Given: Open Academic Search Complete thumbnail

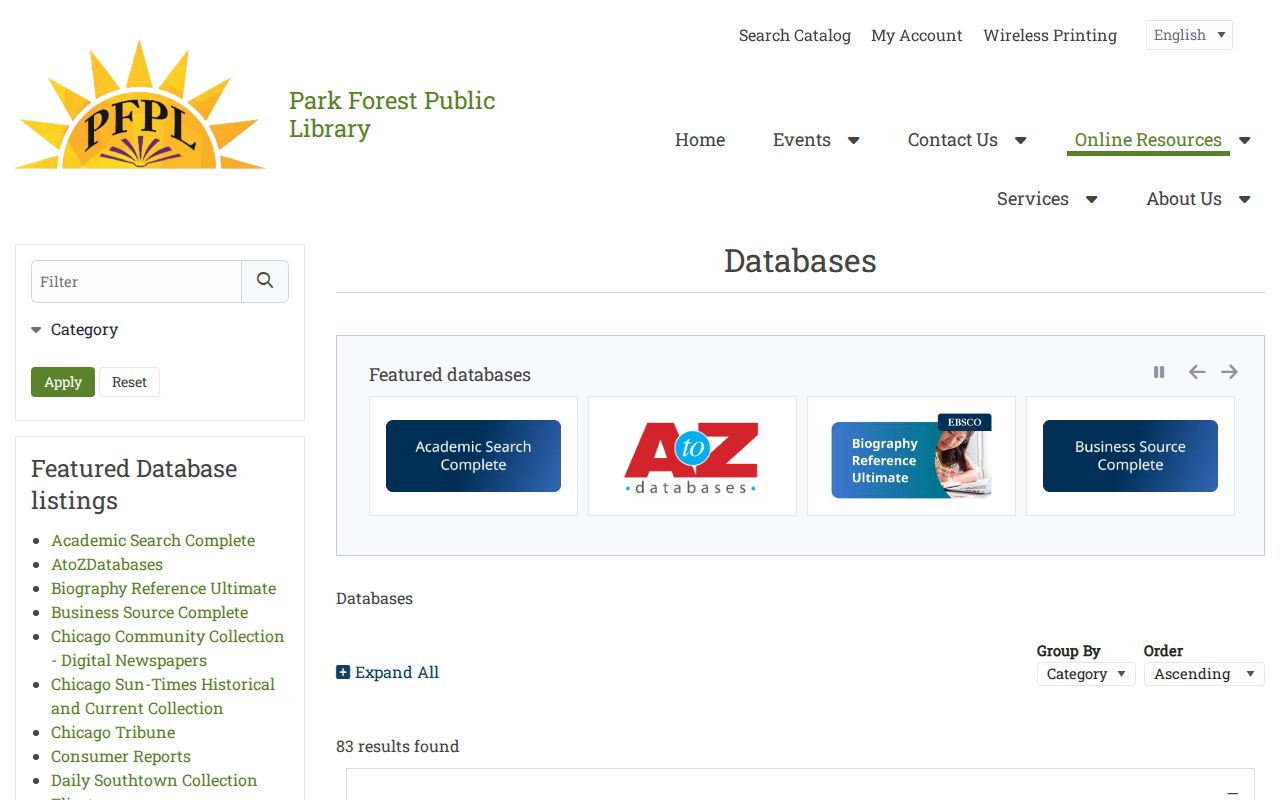Looking at the screenshot, I should click(x=473, y=456).
